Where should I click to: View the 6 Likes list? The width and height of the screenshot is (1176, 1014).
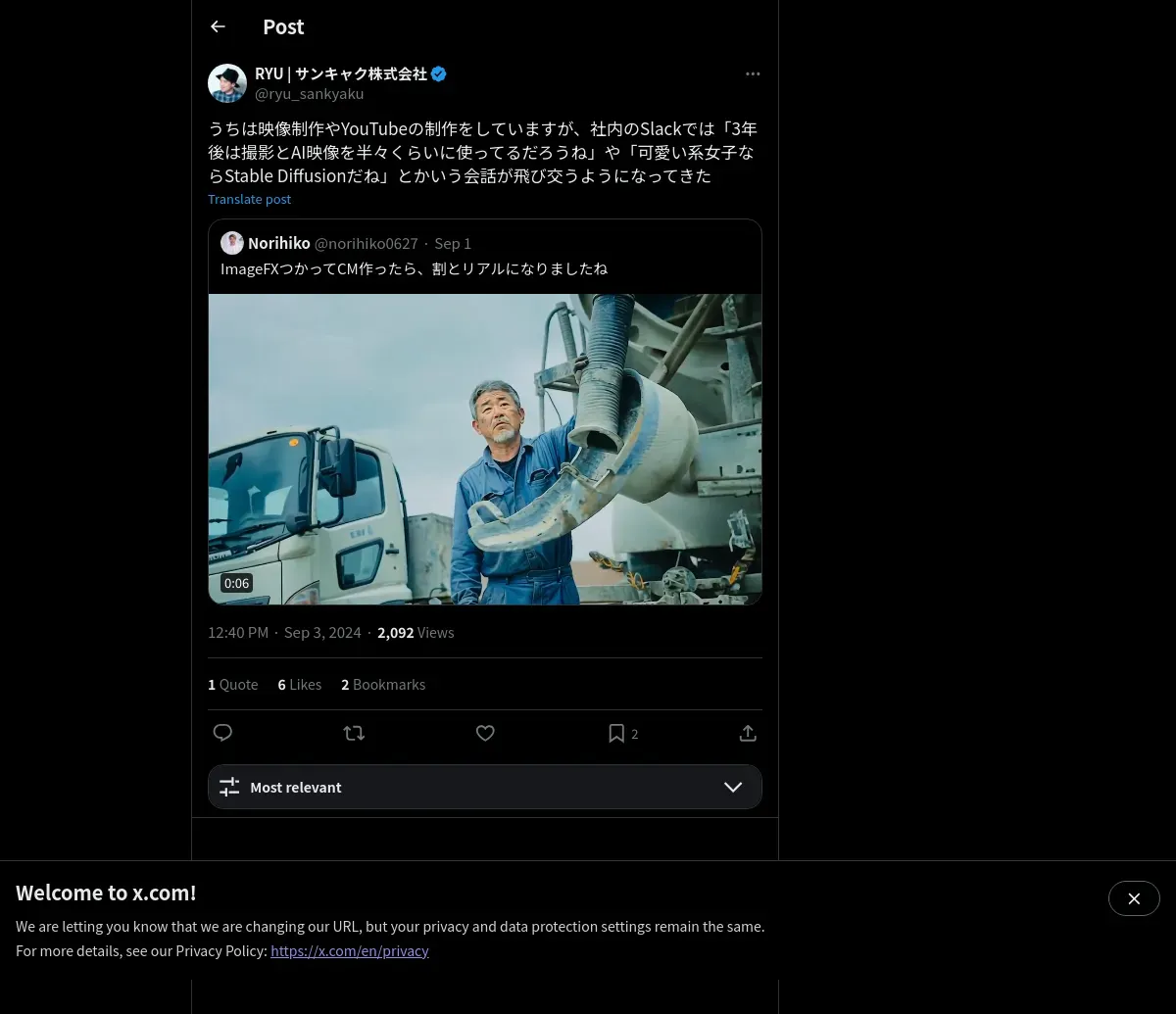click(300, 684)
